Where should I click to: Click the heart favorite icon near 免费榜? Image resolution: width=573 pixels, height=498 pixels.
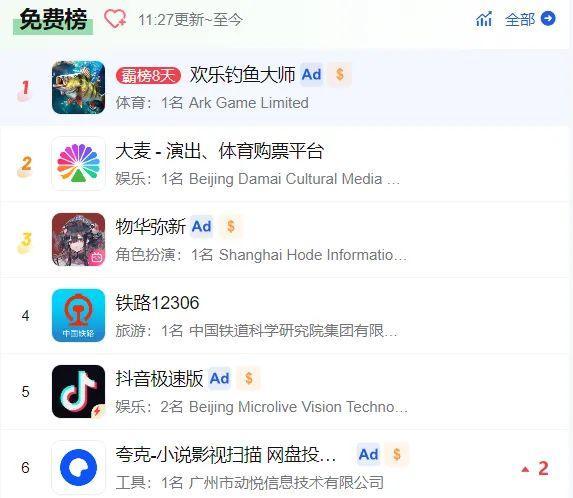(x=115, y=19)
